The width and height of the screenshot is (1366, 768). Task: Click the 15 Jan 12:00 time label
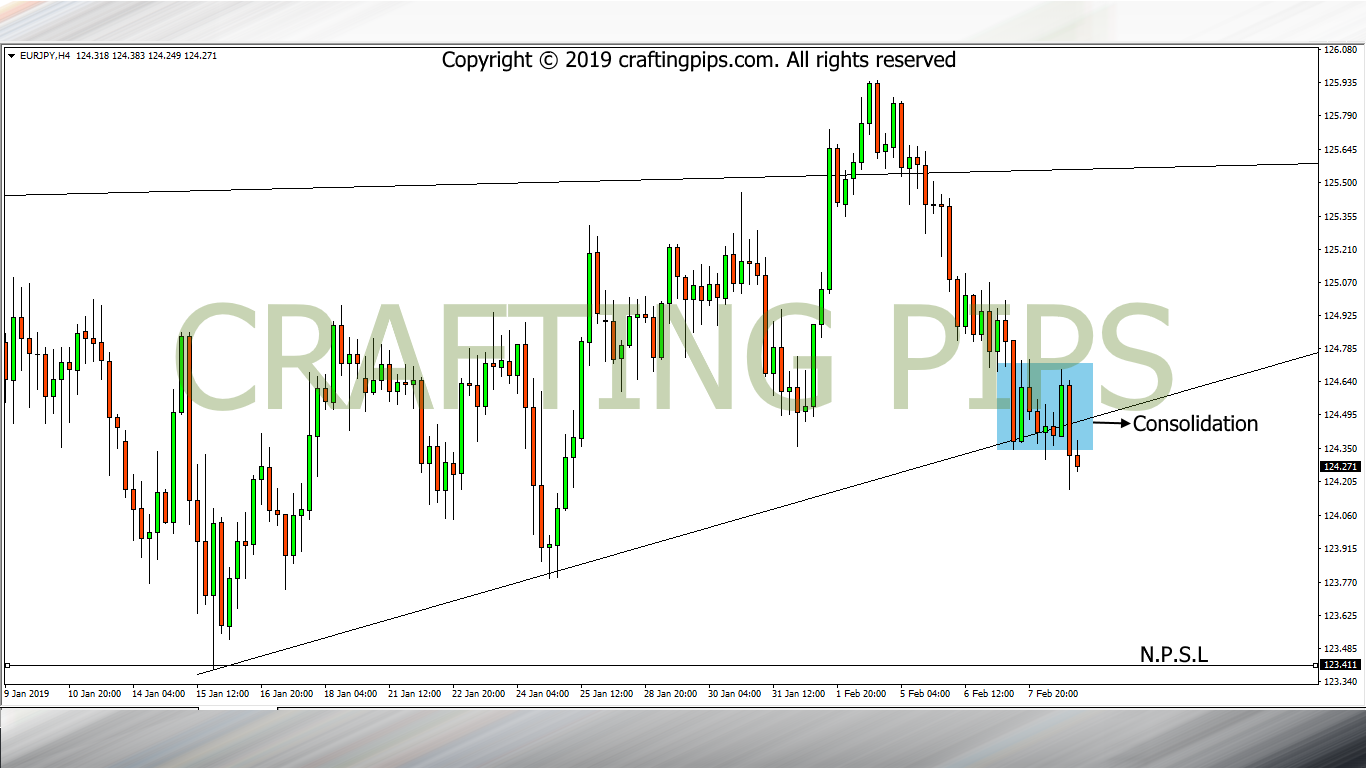point(221,693)
